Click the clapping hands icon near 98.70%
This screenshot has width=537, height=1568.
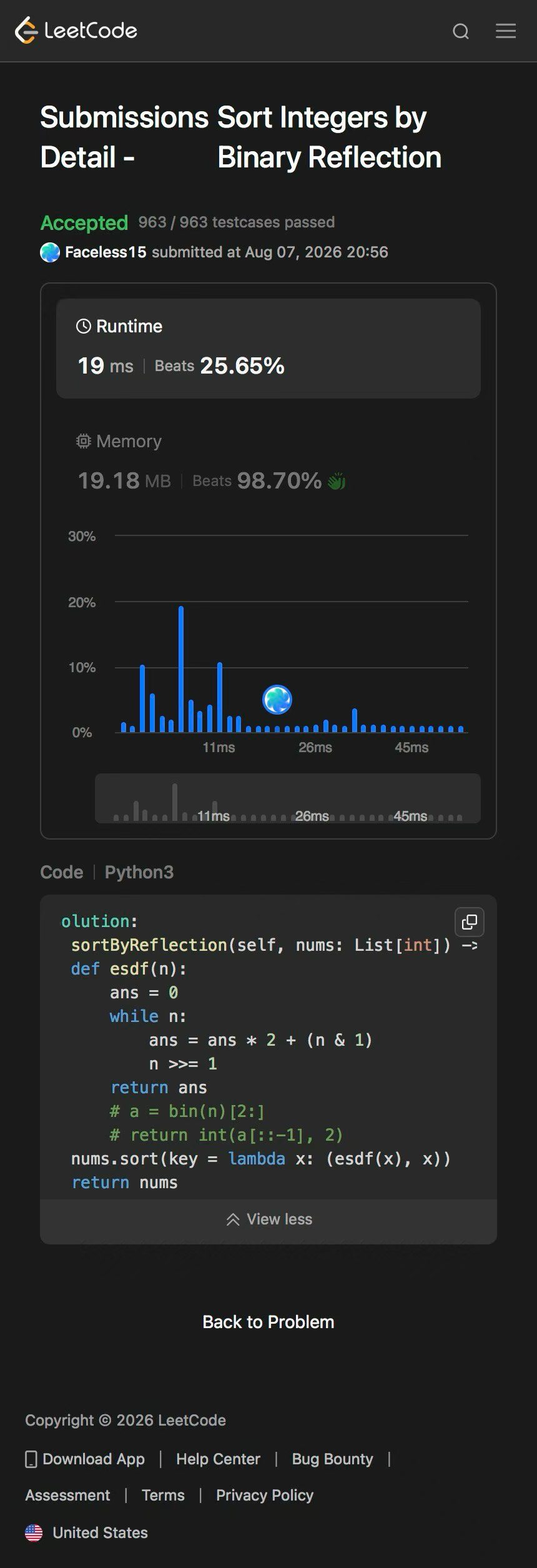[x=337, y=481]
